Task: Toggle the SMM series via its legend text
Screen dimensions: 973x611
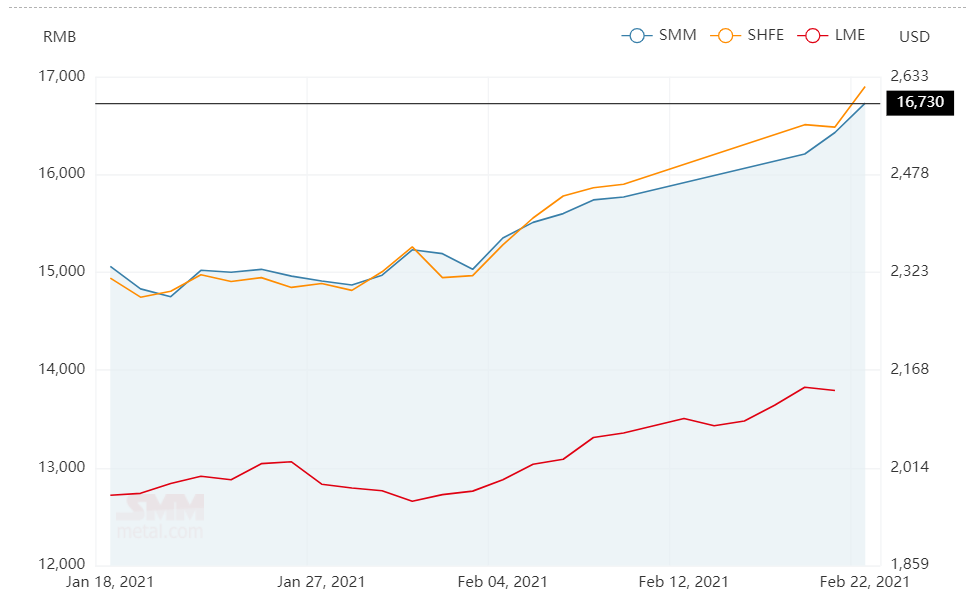Action: tap(676, 36)
